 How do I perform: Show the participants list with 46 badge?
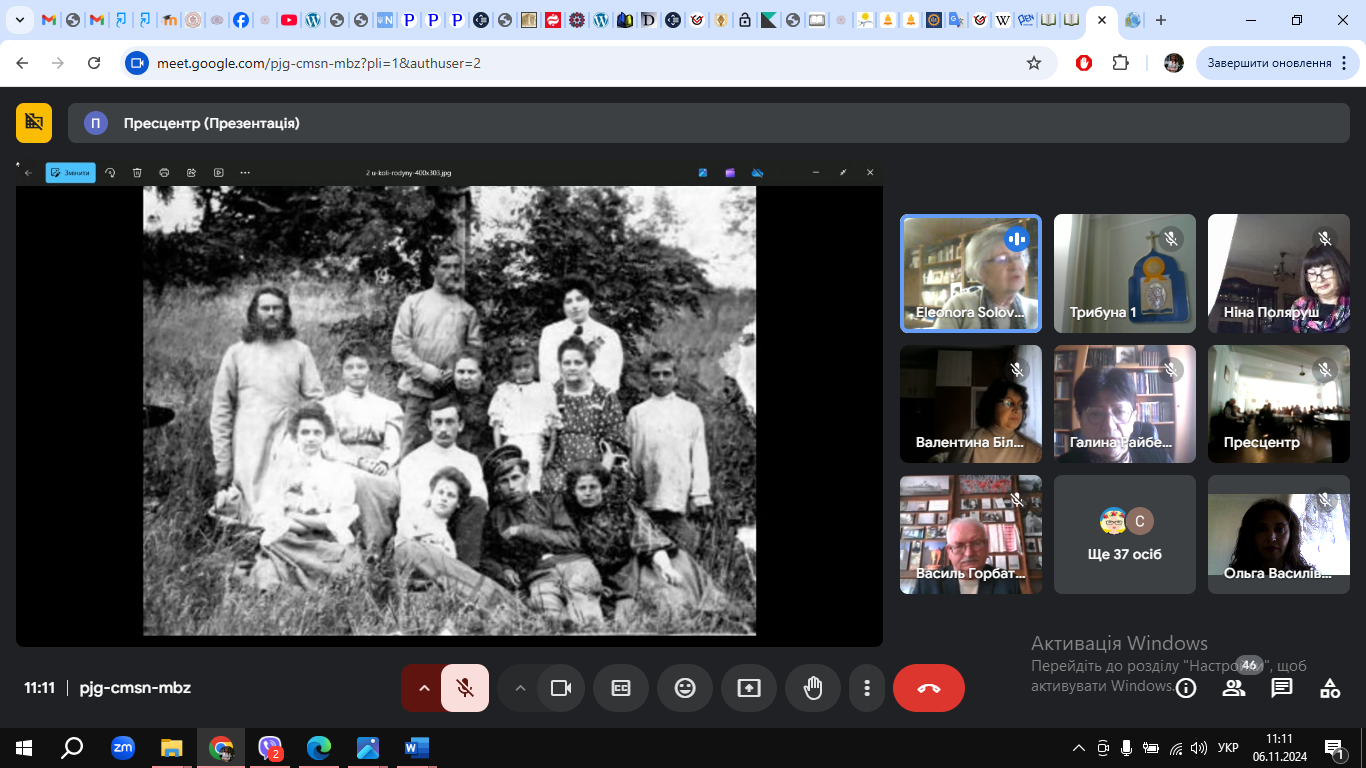click(1234, 688)
